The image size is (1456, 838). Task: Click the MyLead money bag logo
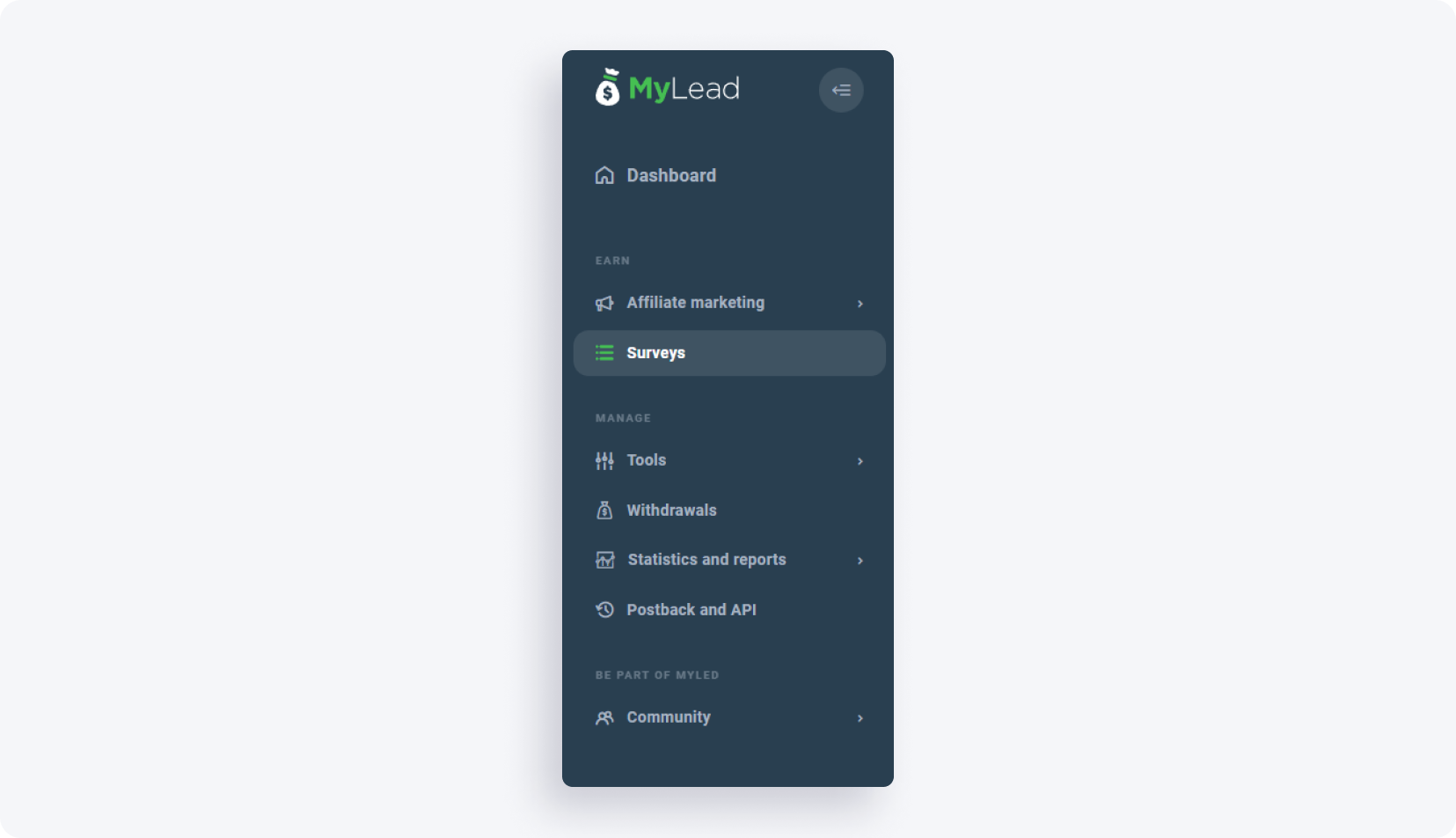point(607,87)
